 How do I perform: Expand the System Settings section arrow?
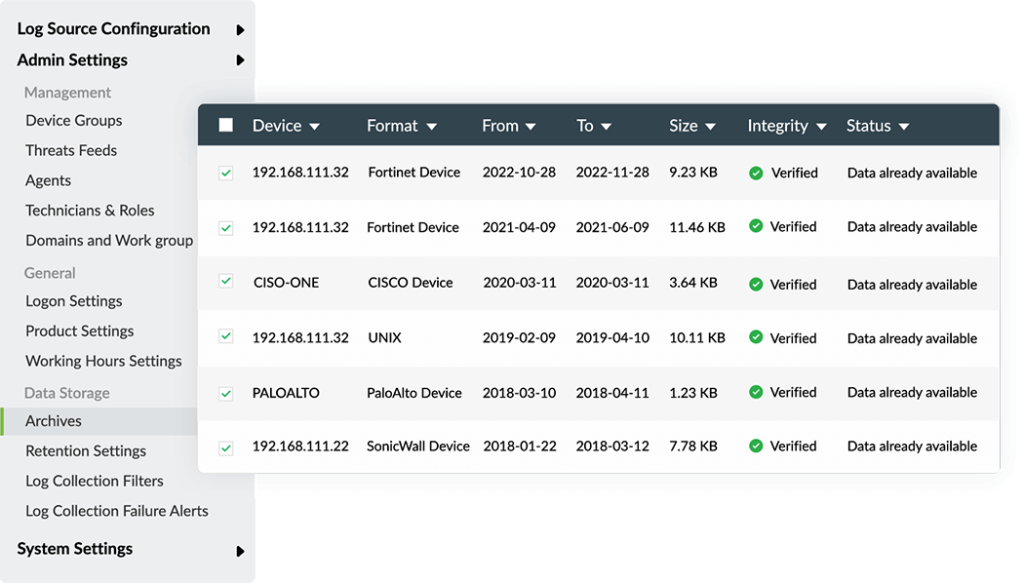(x=240, y=551)
